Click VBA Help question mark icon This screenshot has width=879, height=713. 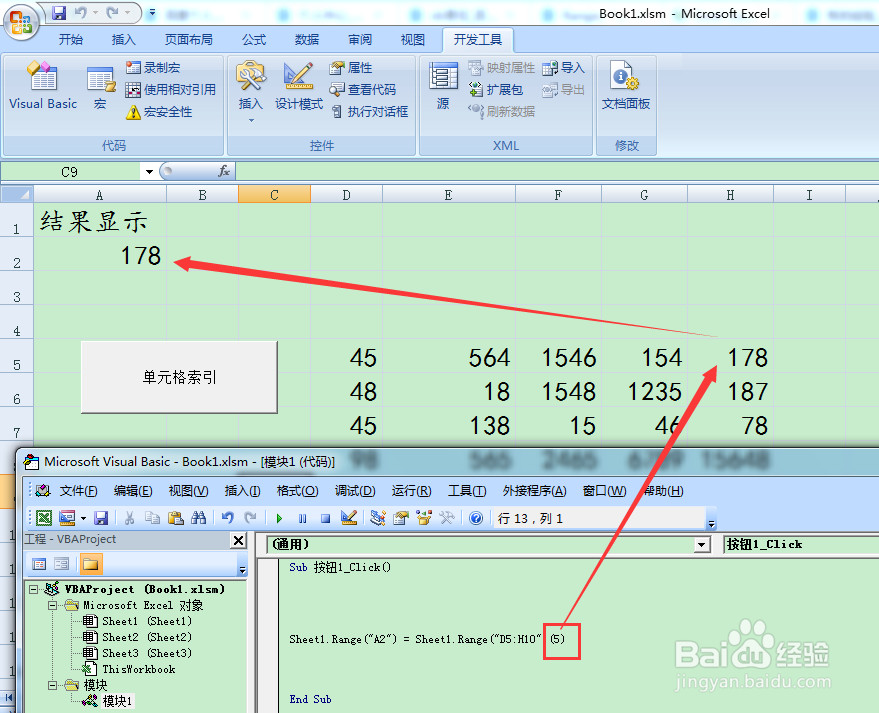point(476,518)
